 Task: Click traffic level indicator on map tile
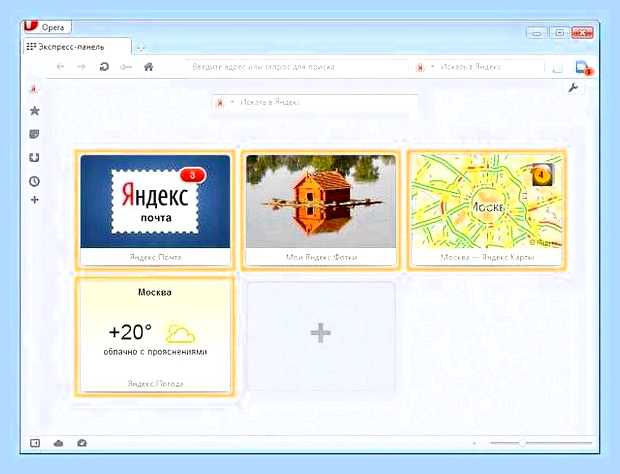[x=542, y=174]
